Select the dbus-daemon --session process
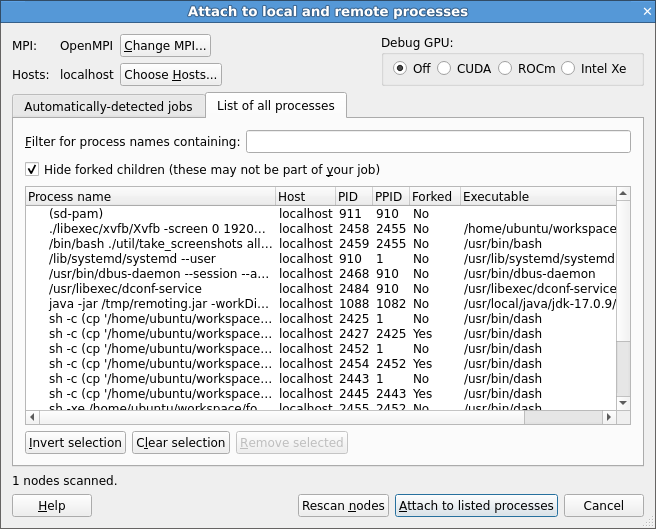Screen dimensions: 656x529 (321, 274)
